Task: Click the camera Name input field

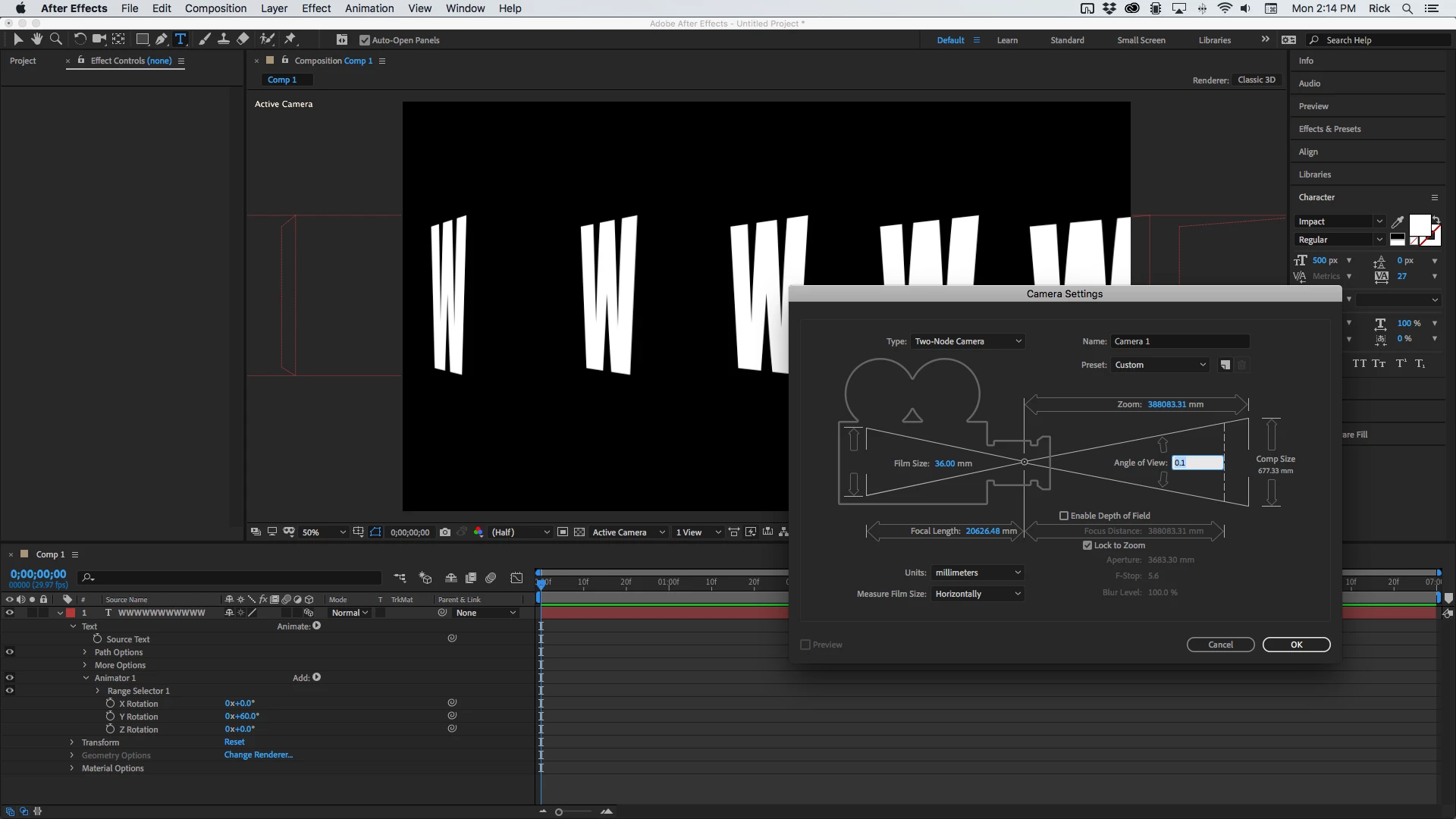Action: (1179, 341)
